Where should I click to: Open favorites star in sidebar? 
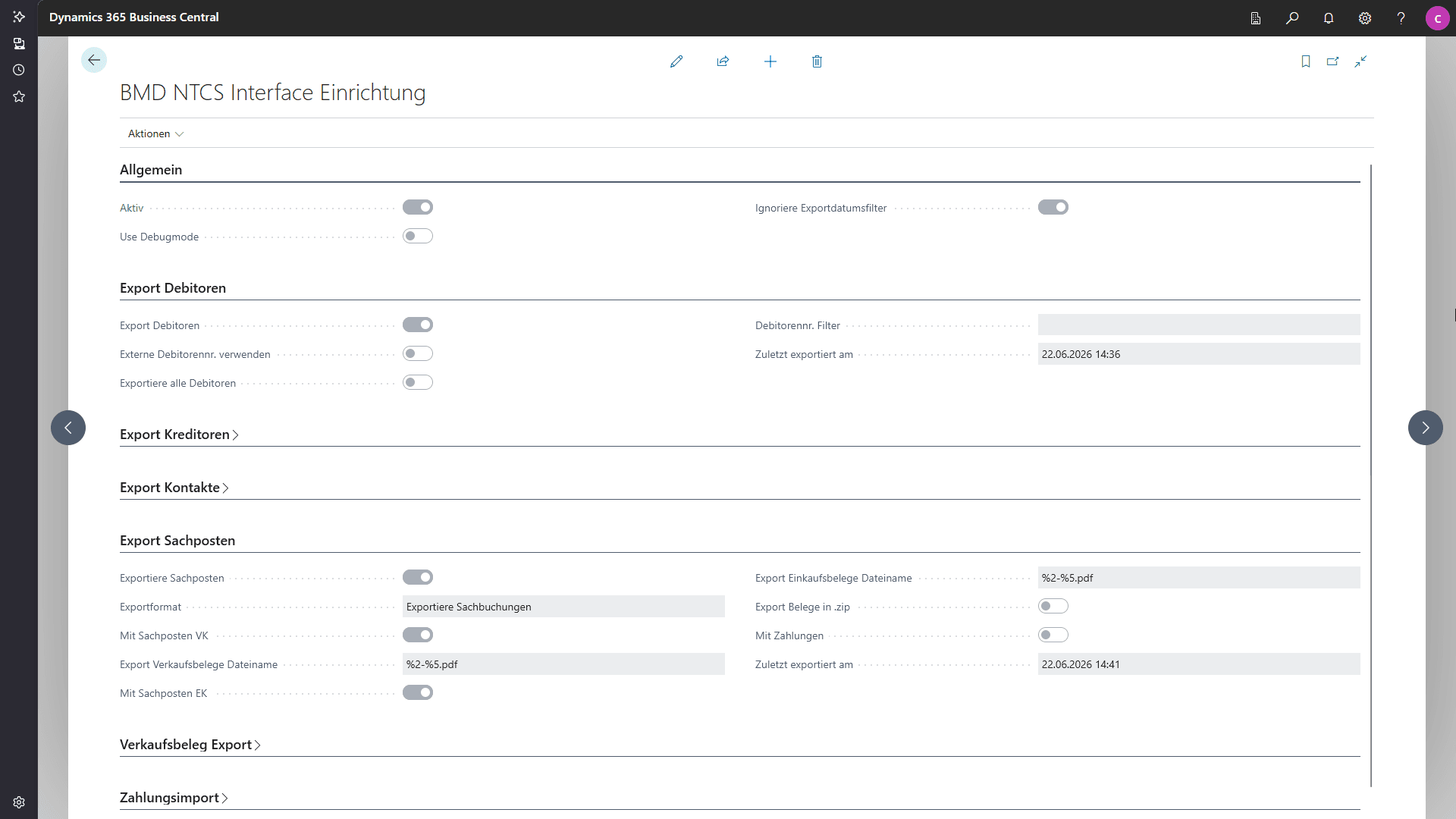tap(19, 96)
